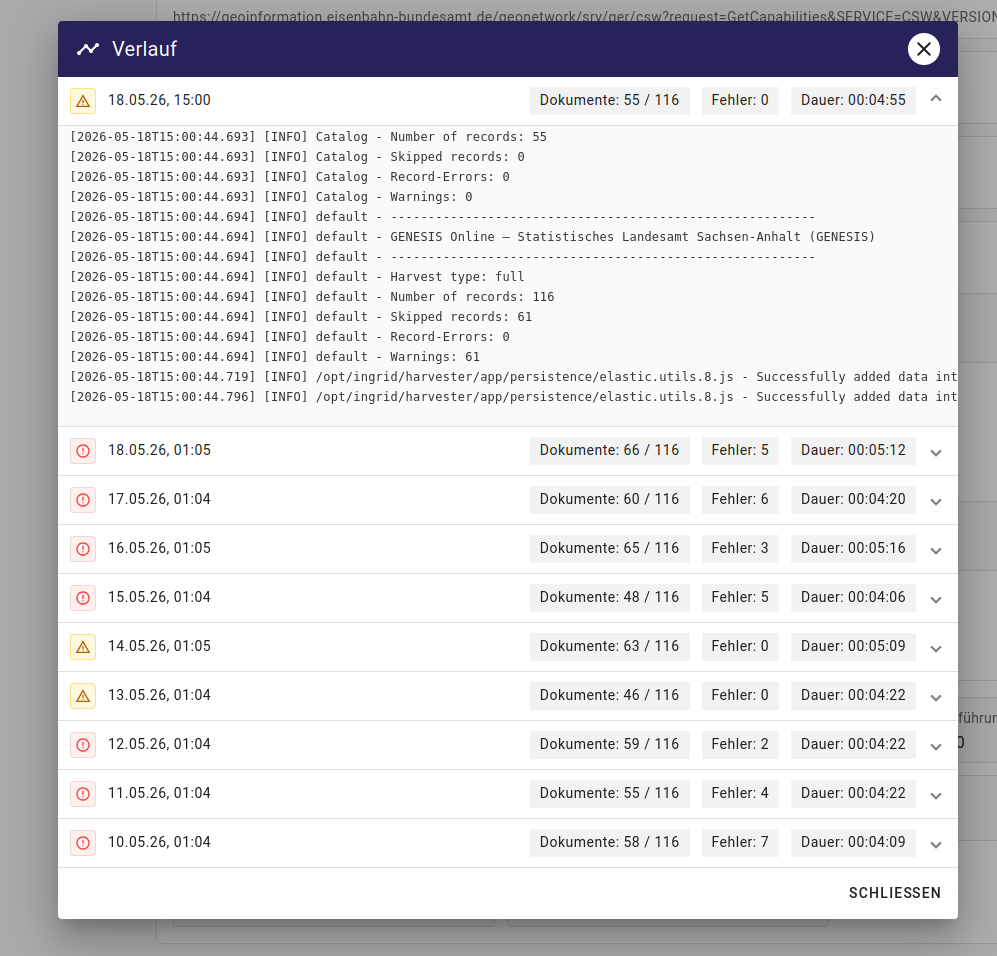997x956 pixels.
Task: Expand the 10.05.26, 01:04 entry chevron
Action: click(x=935, y=844)
